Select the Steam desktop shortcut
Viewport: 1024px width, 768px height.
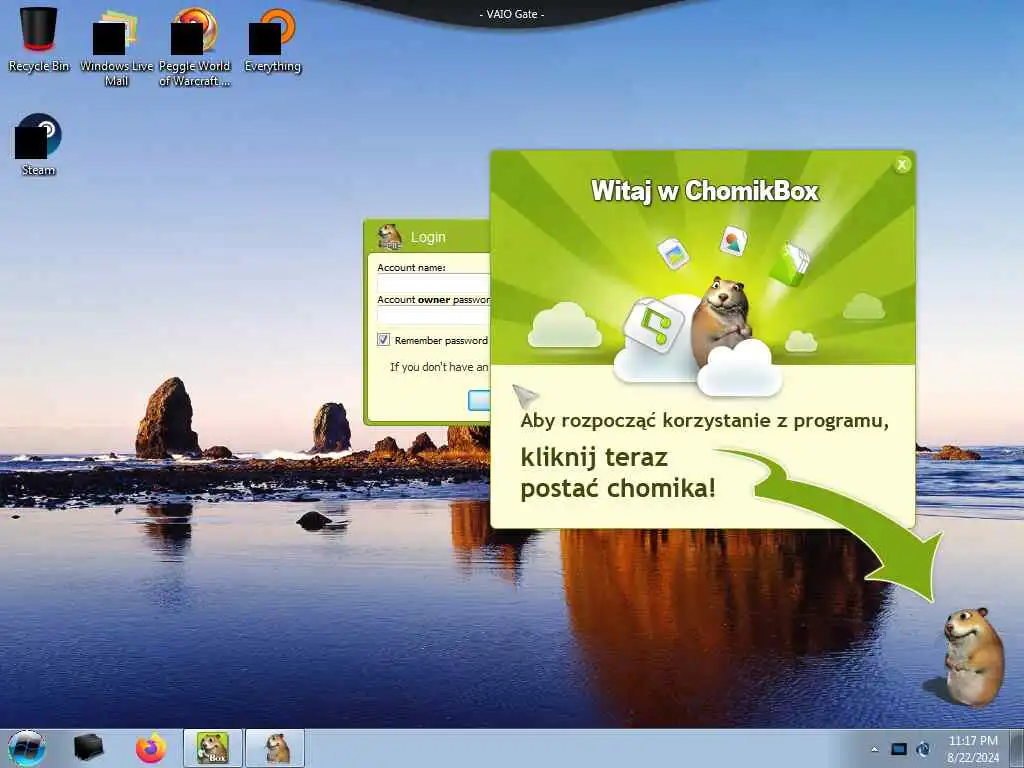(x=39, y=145)
